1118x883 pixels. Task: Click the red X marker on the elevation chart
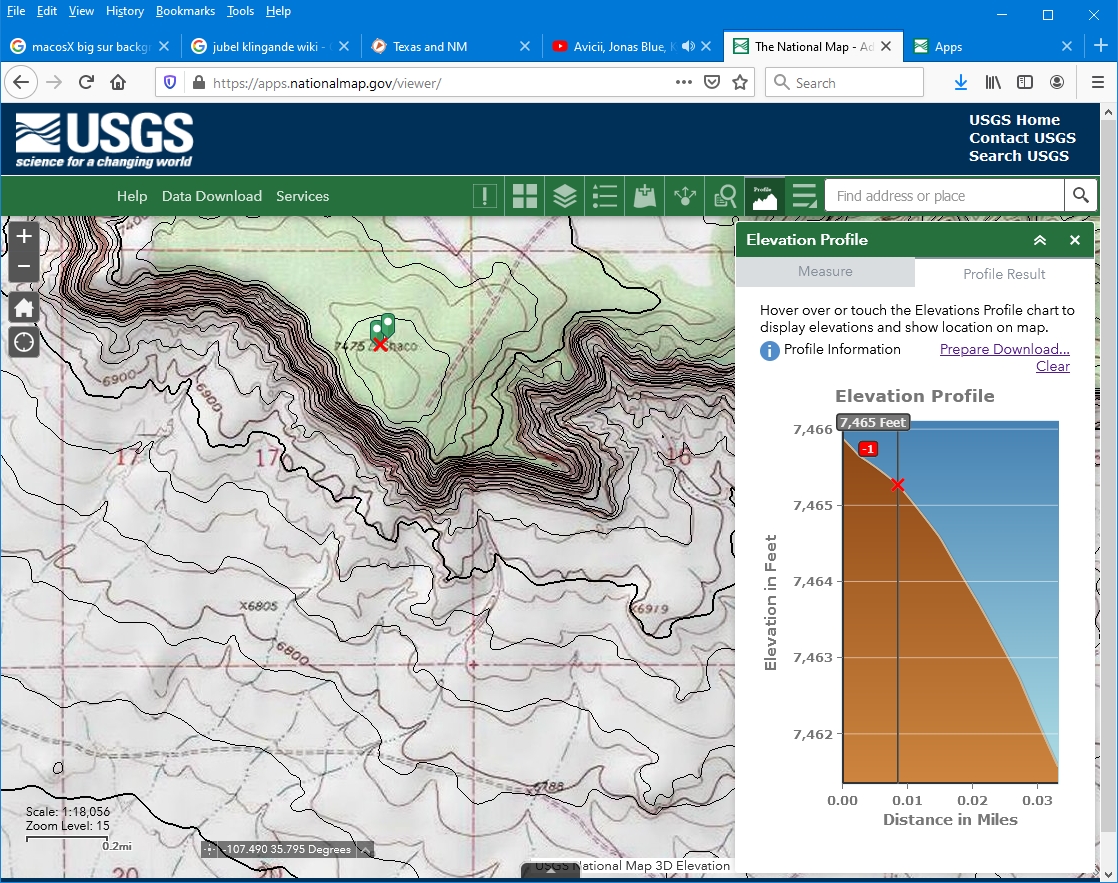click(x=898, y=485)
